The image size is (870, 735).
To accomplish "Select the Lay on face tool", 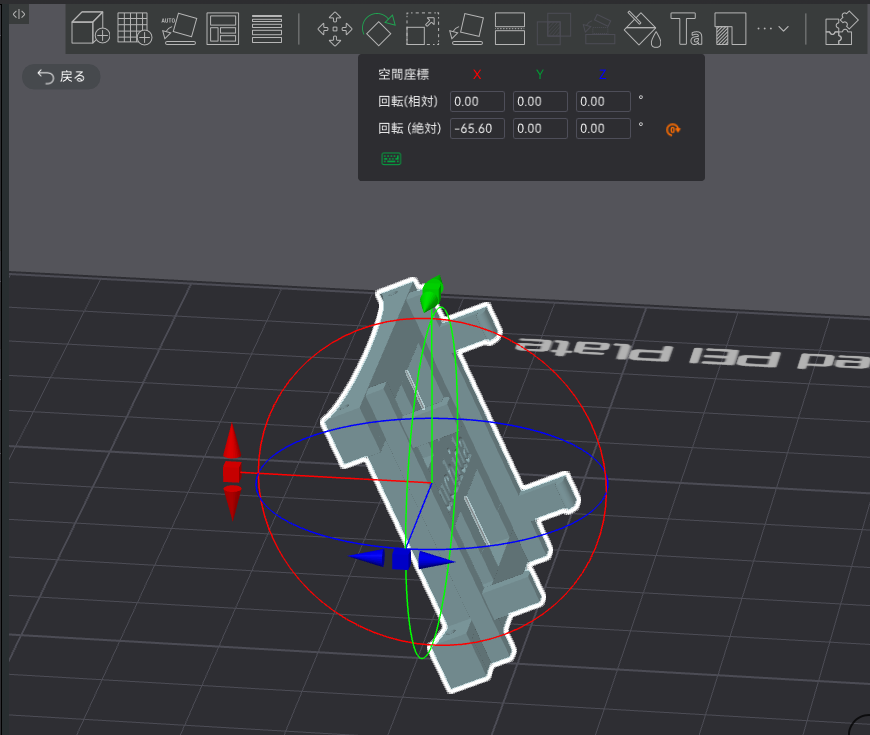I will click(467, 28).
